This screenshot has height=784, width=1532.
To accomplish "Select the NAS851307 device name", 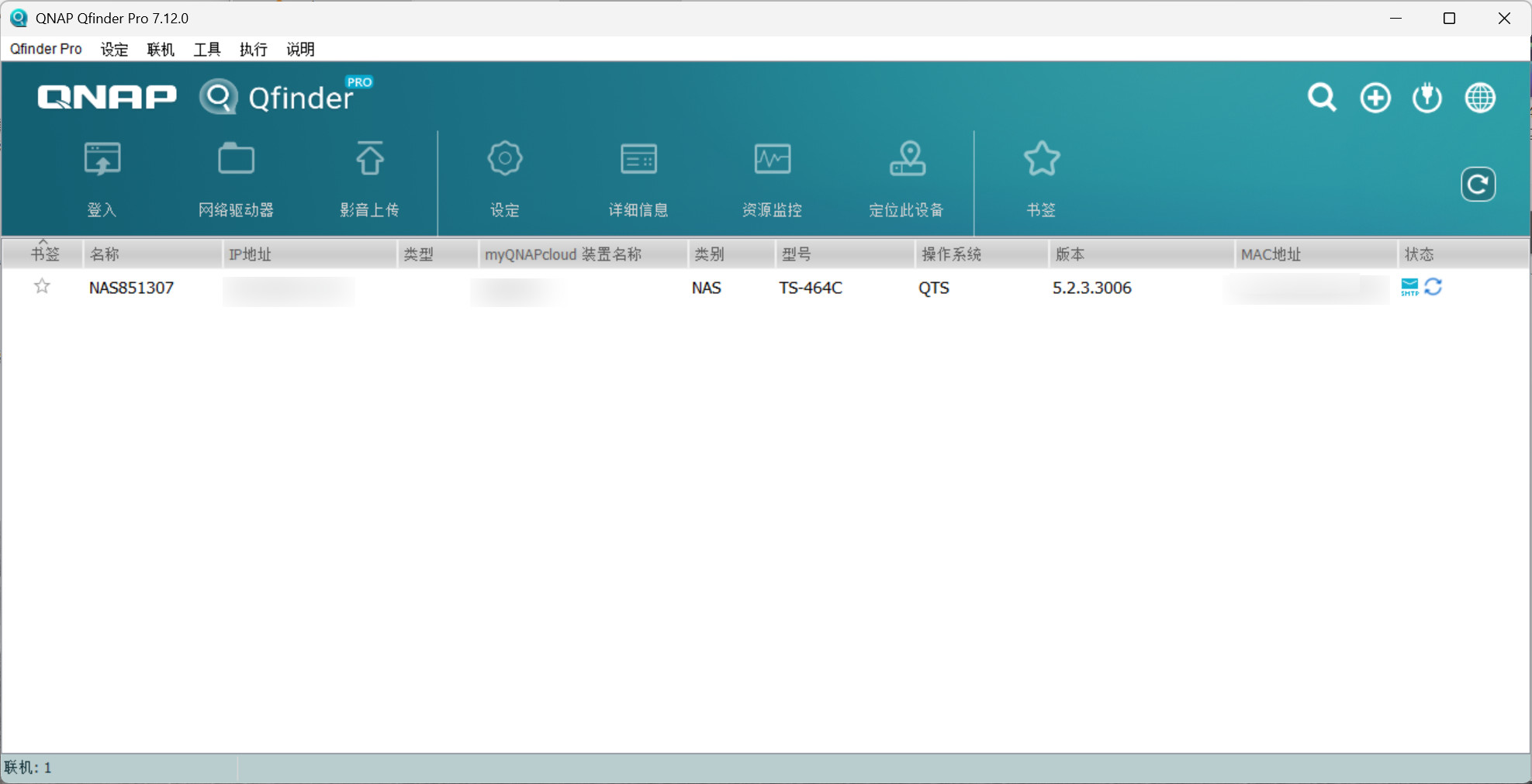I will click(131, 288).
